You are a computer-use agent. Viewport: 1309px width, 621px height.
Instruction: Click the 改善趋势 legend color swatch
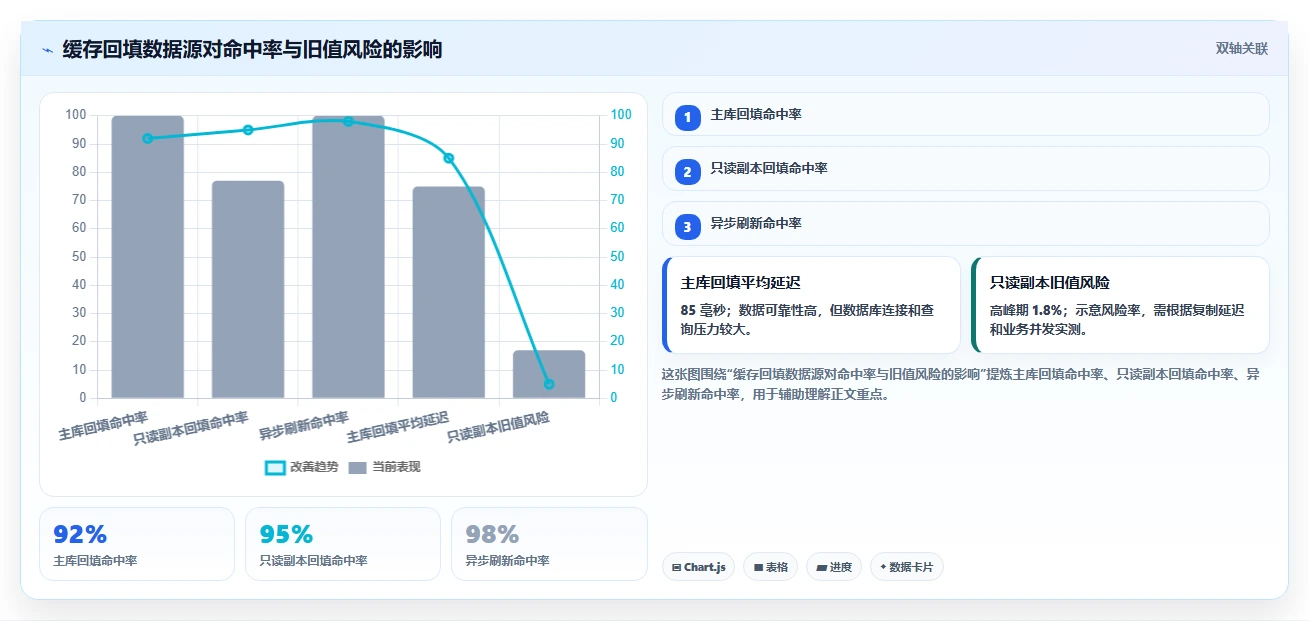click(x=275, y=467)
